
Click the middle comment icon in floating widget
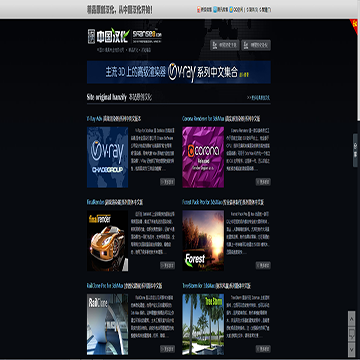[351, 334]
